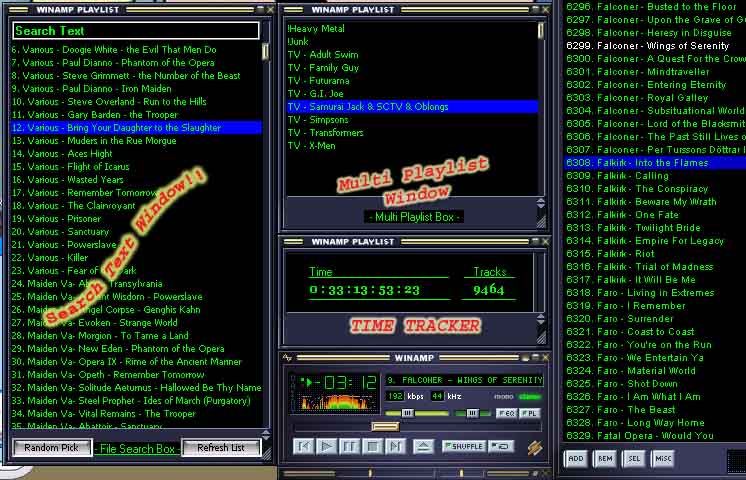
Task: Select '6320. Faro - Surrender' track
Action: 655,319
